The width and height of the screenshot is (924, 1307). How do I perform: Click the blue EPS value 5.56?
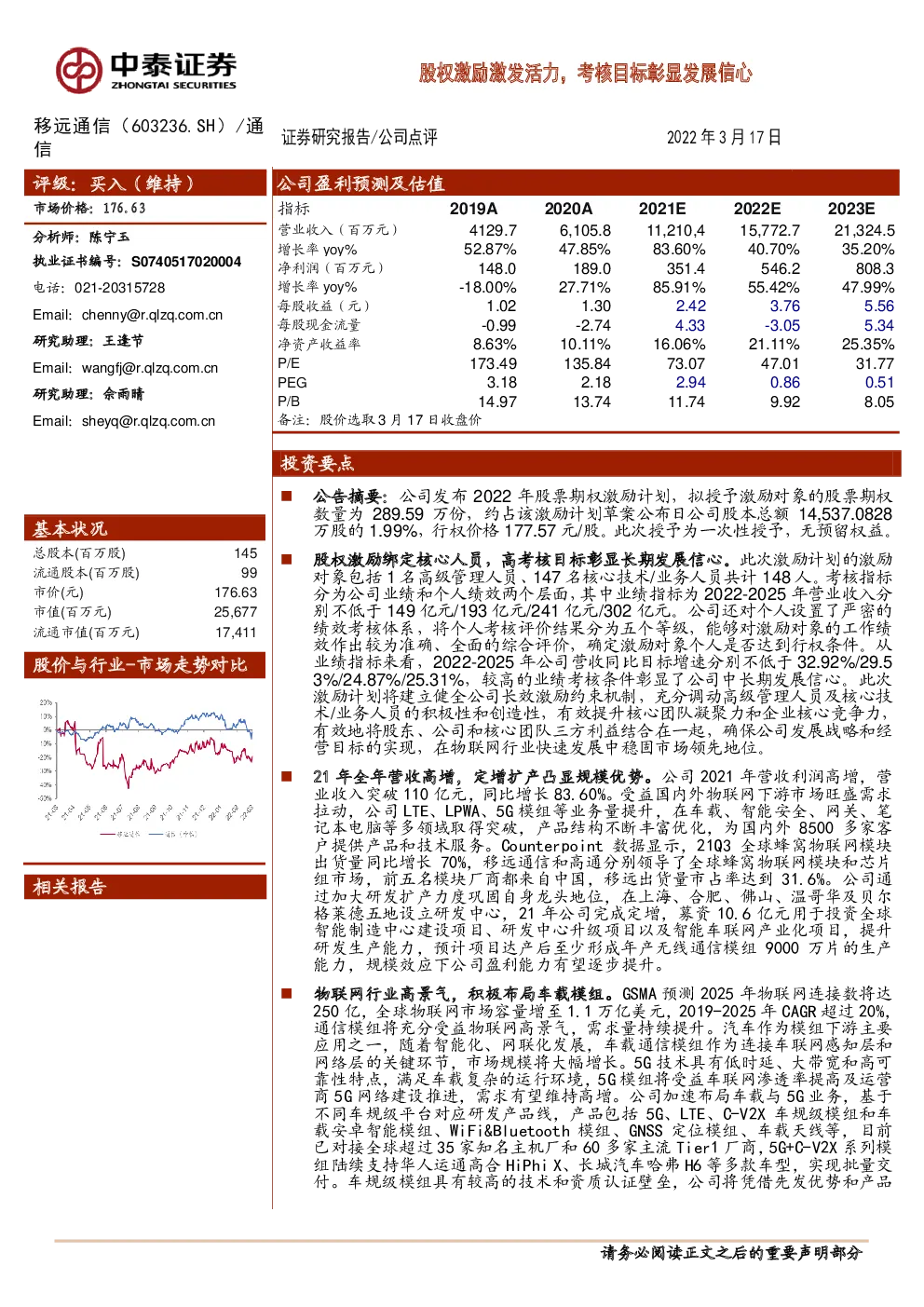[x=879, y=306]
